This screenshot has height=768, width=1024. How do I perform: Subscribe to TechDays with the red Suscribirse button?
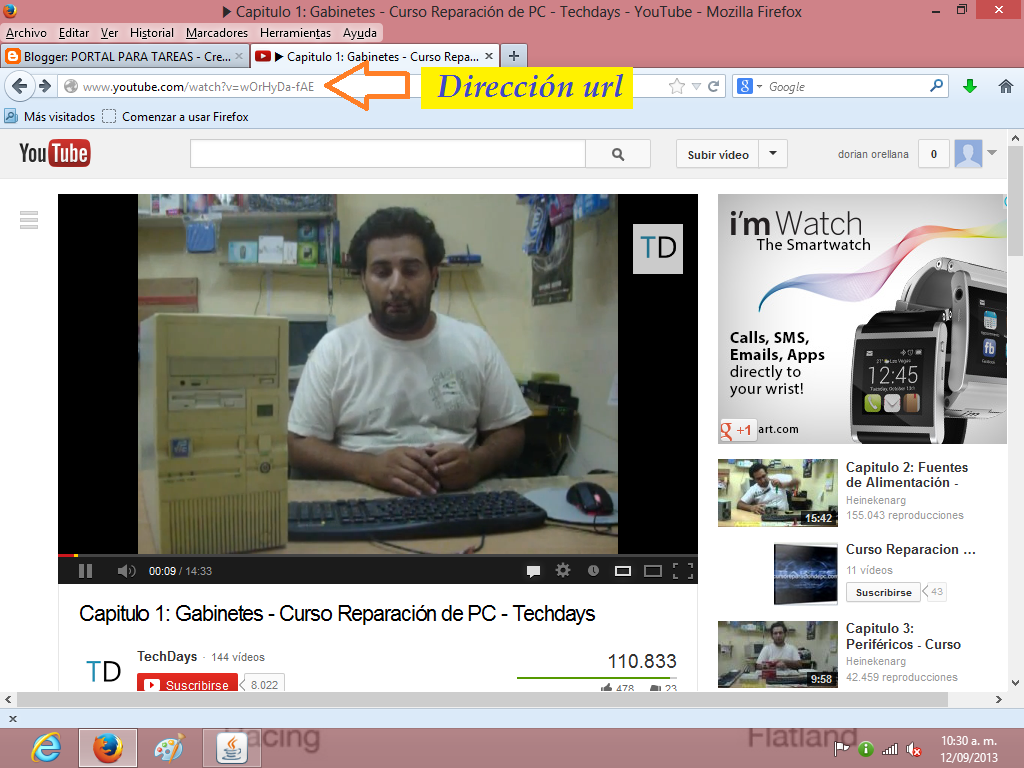[x=187, y=683]
